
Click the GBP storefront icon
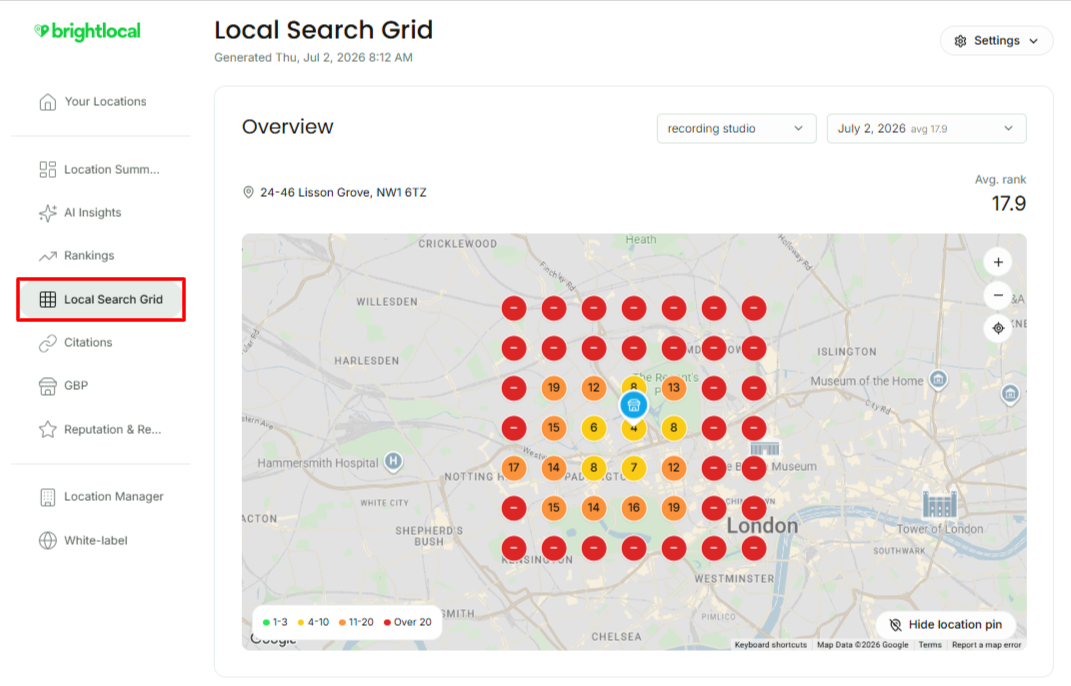[47, 386]
